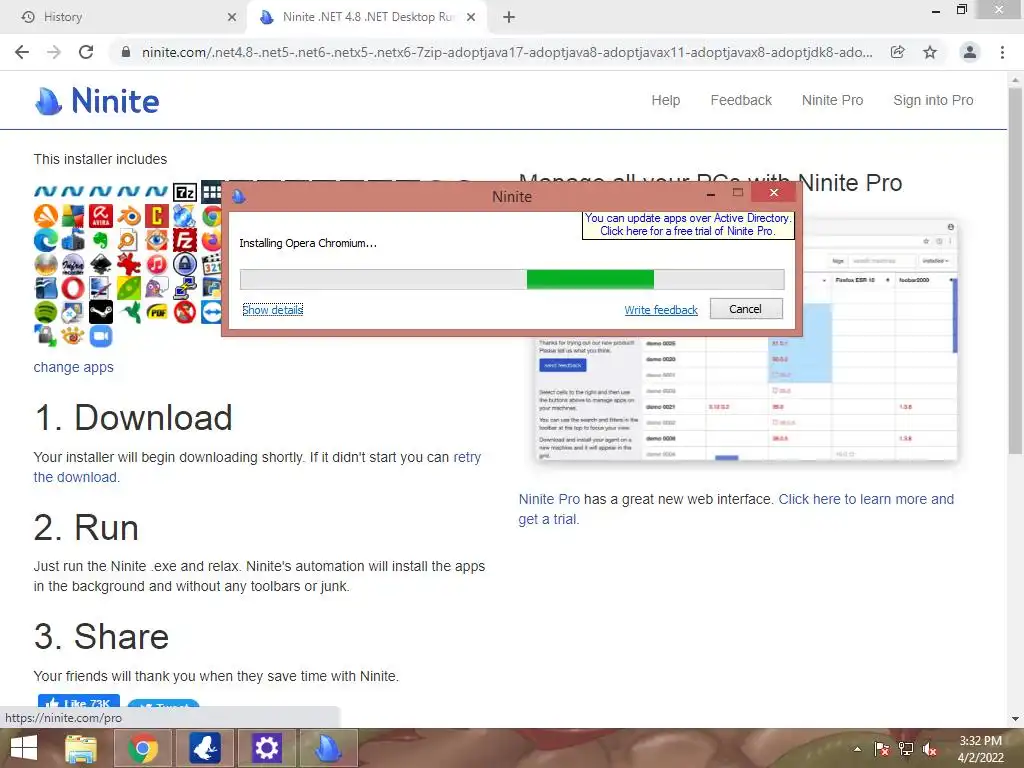
Task: Click the blue Zoom camera icon
Action: click(101, 336)
